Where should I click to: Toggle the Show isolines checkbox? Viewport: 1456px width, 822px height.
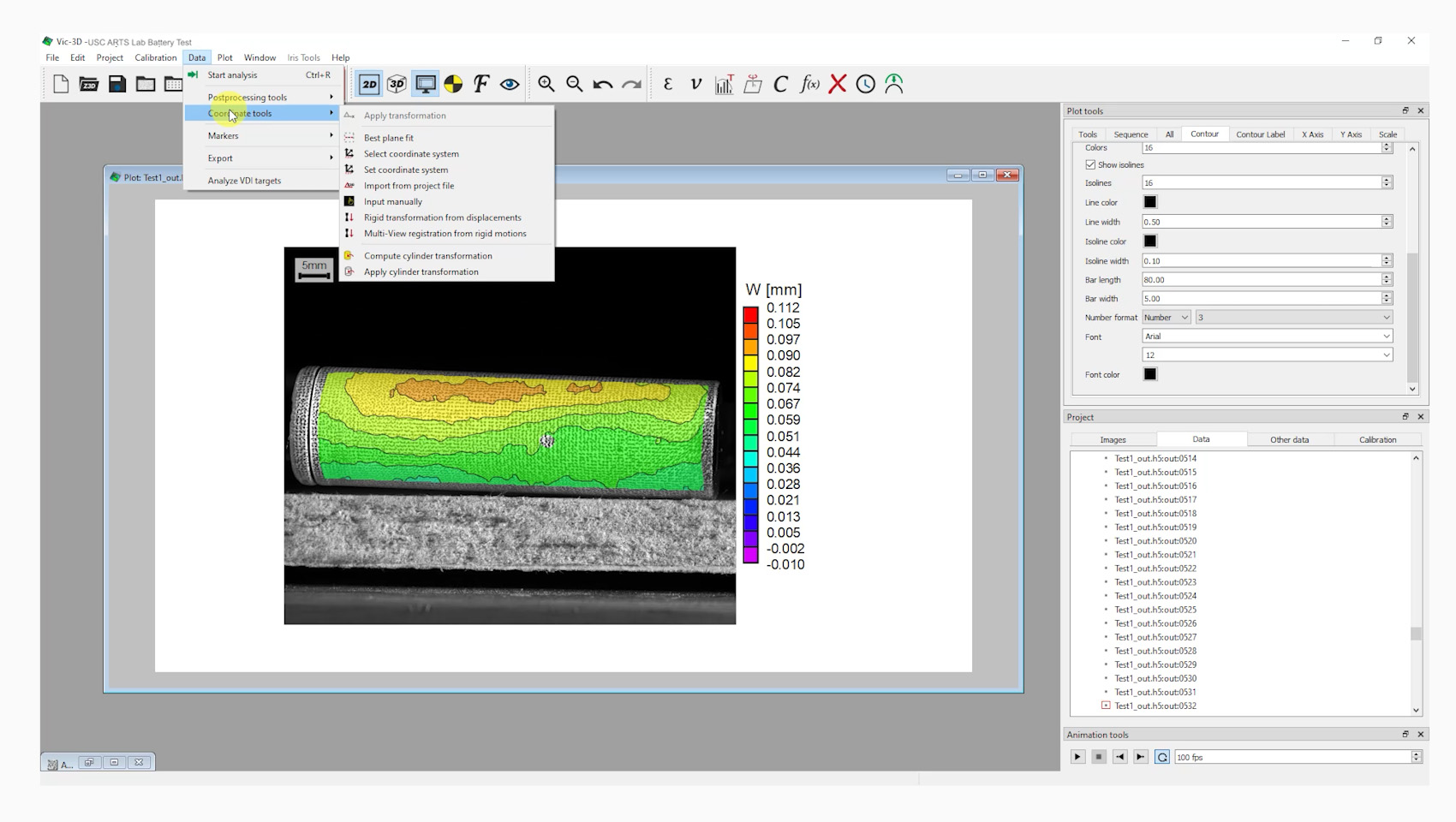click(1090, 164)
